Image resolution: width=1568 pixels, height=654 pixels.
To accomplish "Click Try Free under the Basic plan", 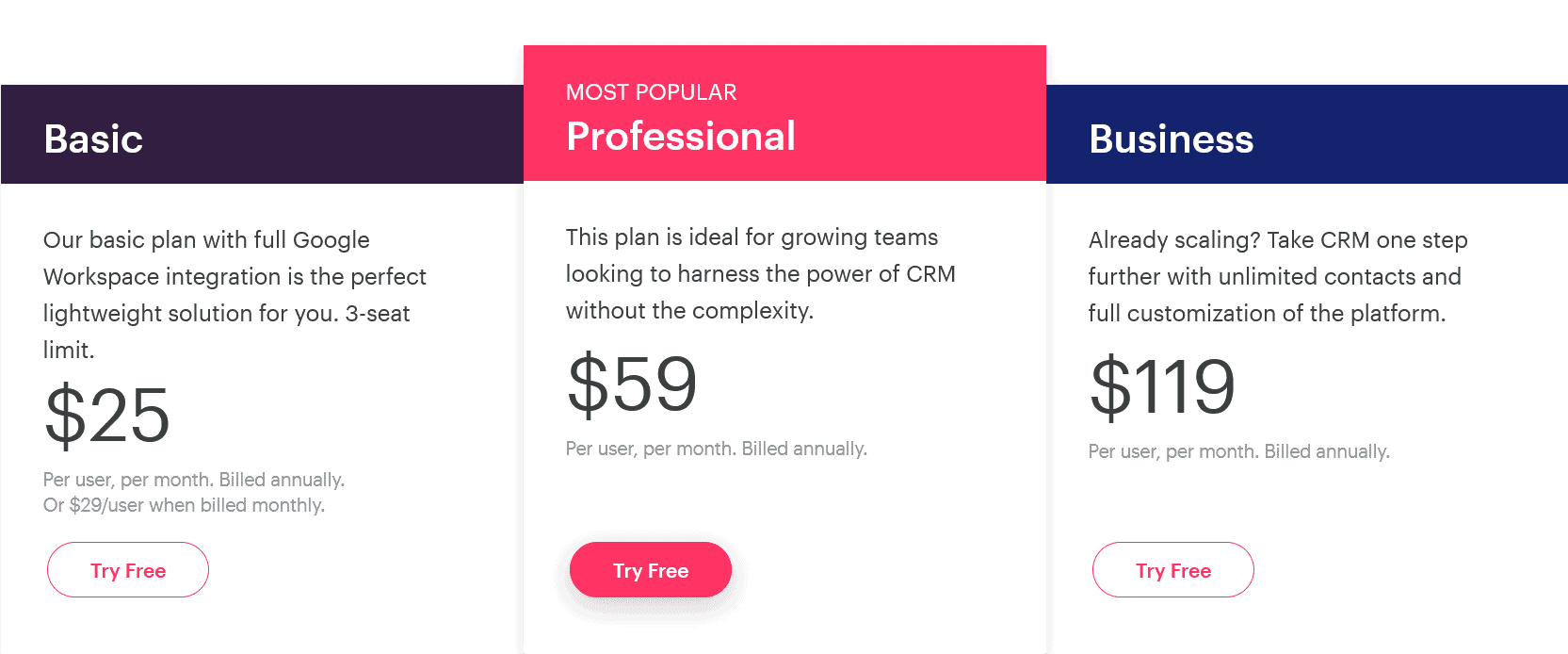I will click(127, 570).
